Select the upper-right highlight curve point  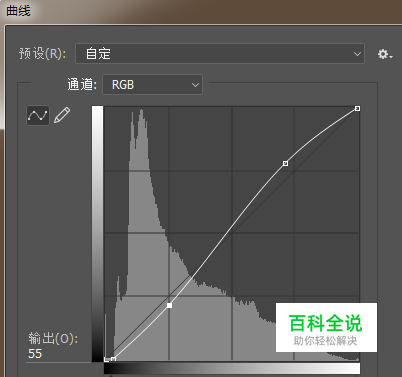click(285, 163)
